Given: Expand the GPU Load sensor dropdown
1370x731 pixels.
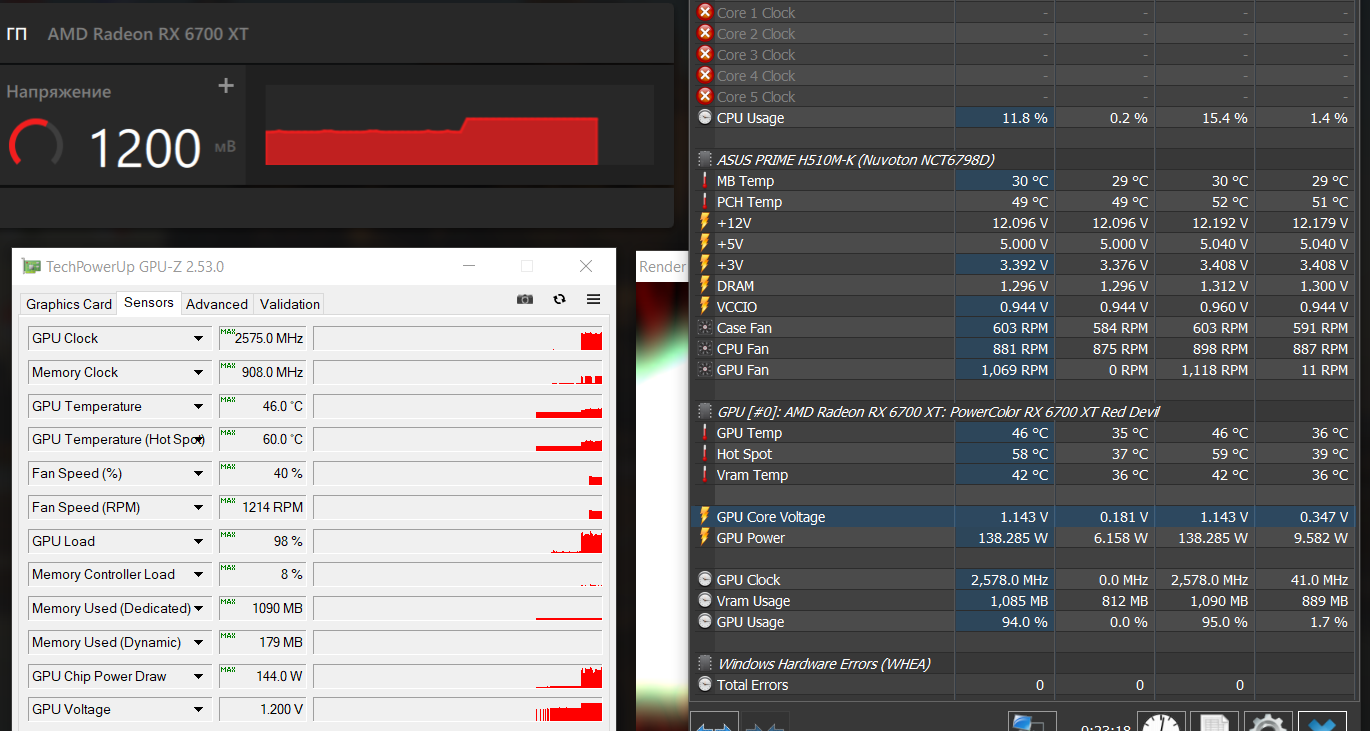Looking at the screenshot, I should click(198, 542).
